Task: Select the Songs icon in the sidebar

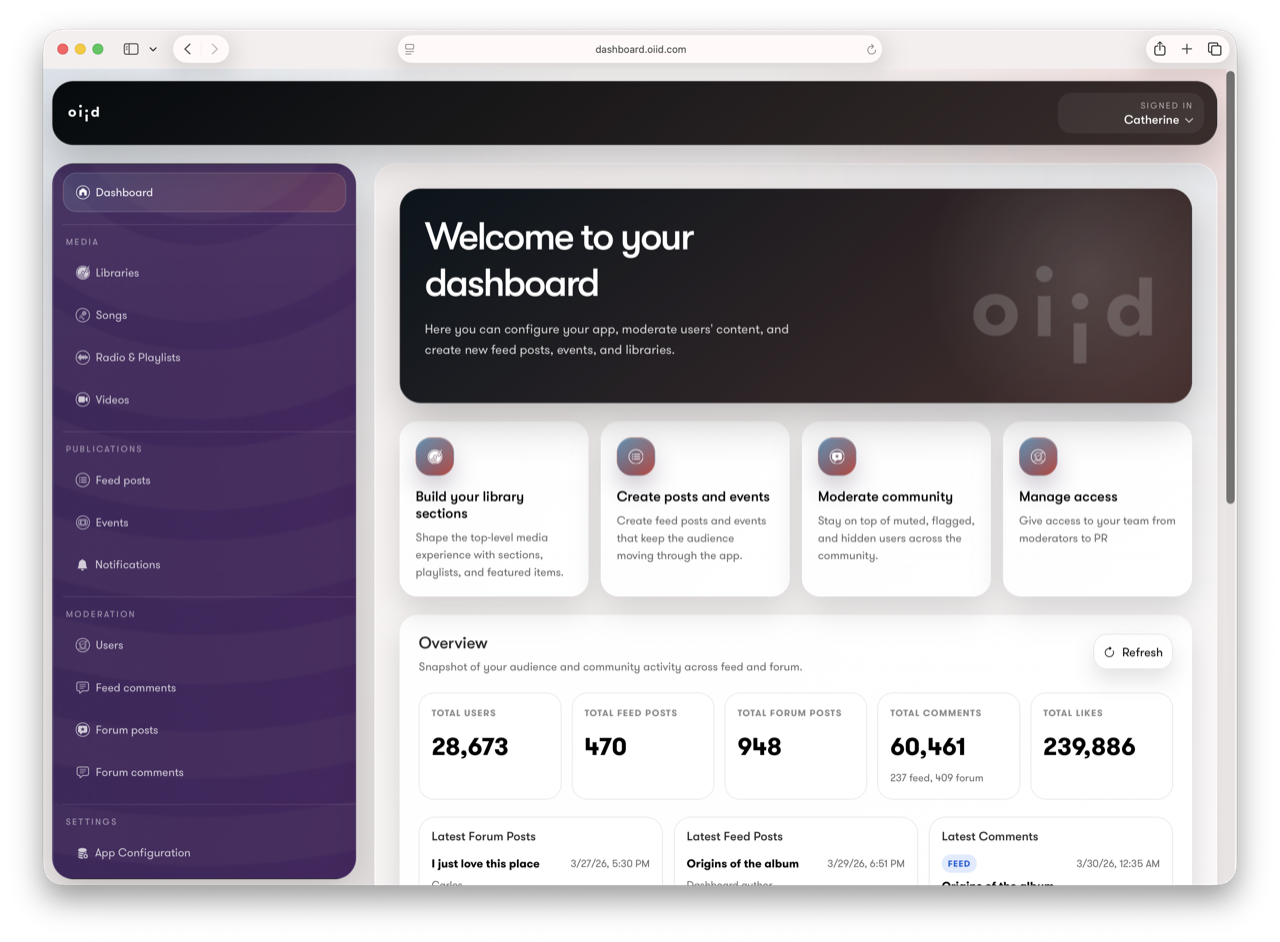Action: pos(82,315)
